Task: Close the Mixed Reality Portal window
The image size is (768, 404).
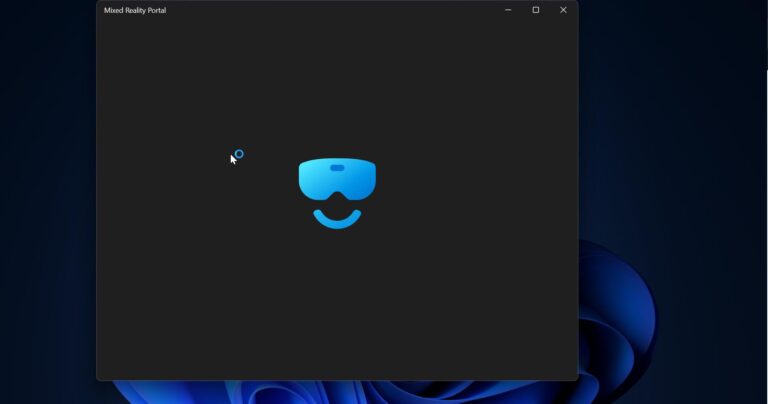Action: click(x=563, y=10)
